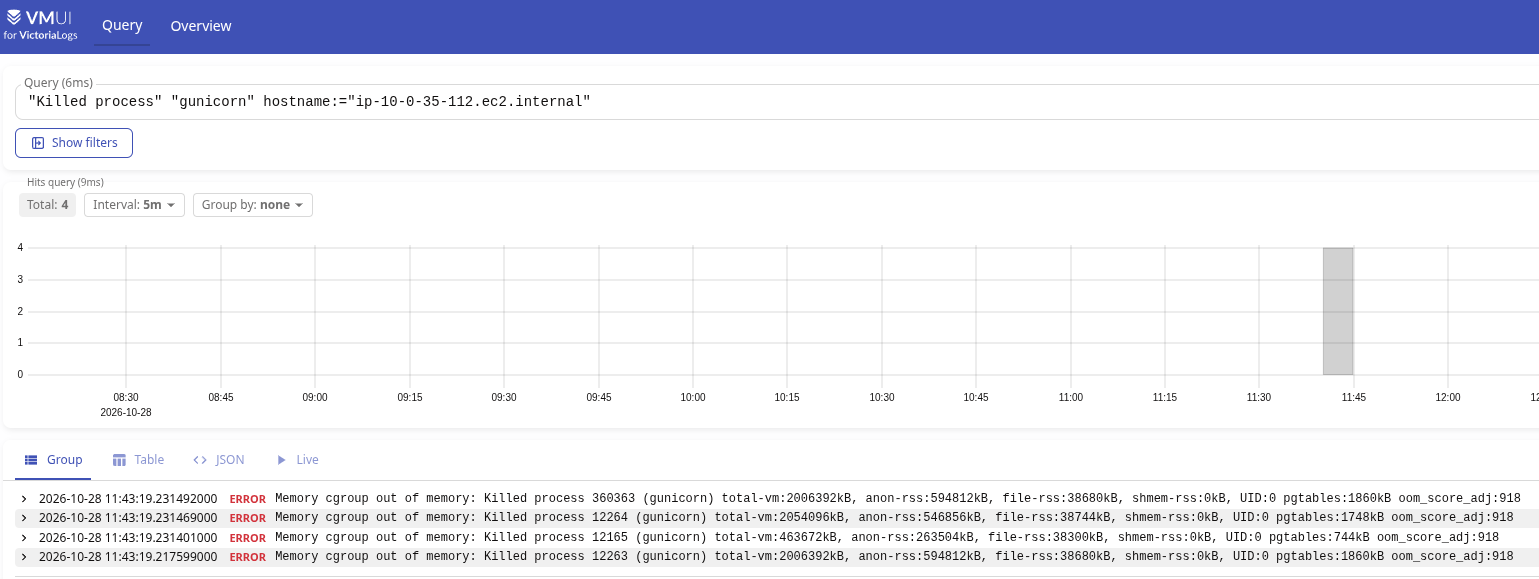
Task: Click the 08:30 2026-10-28 axis label
Action: point(126,404)
